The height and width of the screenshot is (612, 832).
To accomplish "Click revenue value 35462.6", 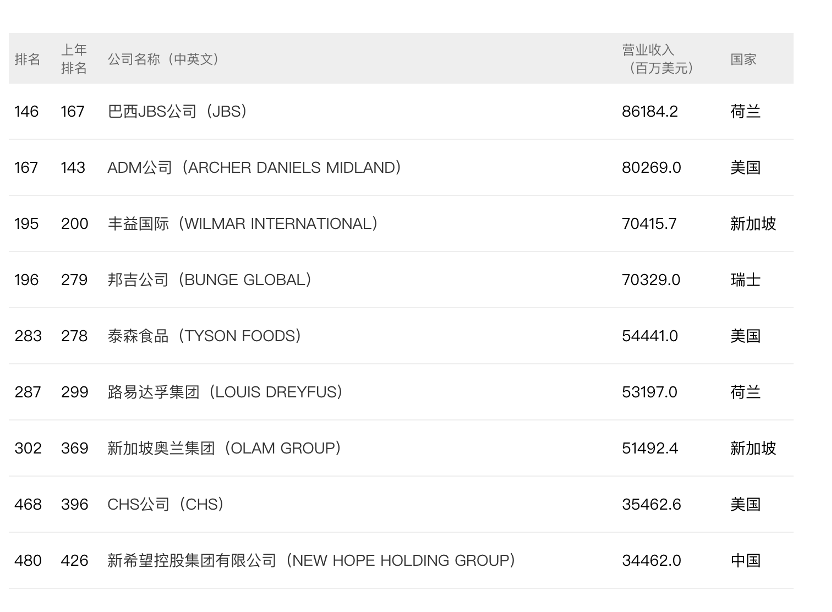I will (x=652, y=504).
